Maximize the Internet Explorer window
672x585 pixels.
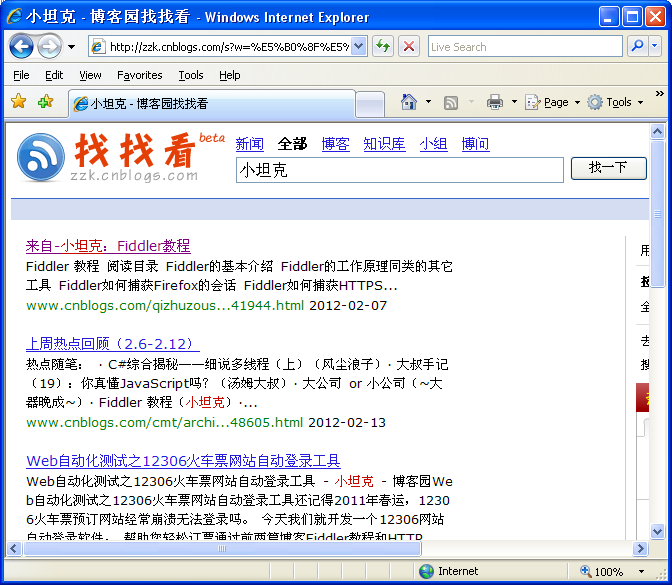pos(632,17)
